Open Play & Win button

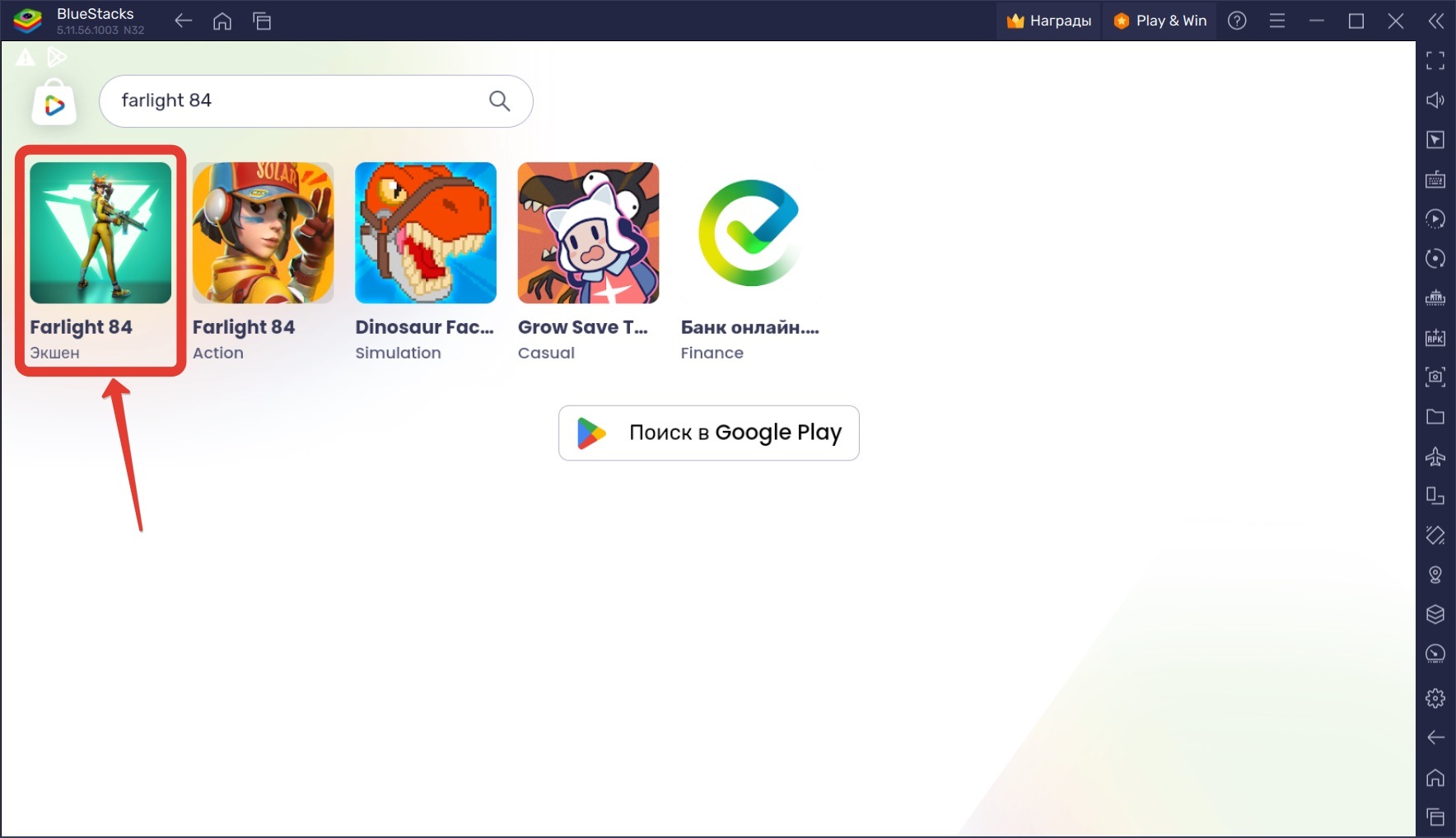click(1160, 21)
